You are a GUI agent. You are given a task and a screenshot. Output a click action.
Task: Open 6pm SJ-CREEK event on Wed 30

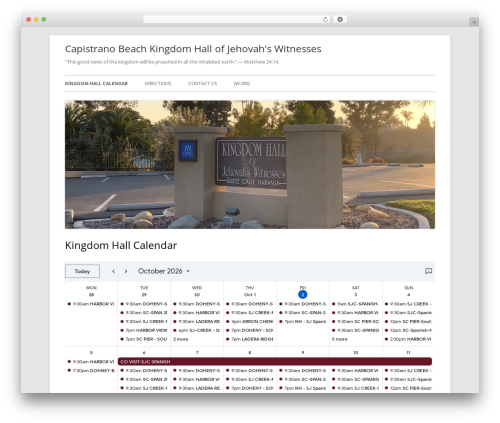pyautogui.click(x=197, y=330)
